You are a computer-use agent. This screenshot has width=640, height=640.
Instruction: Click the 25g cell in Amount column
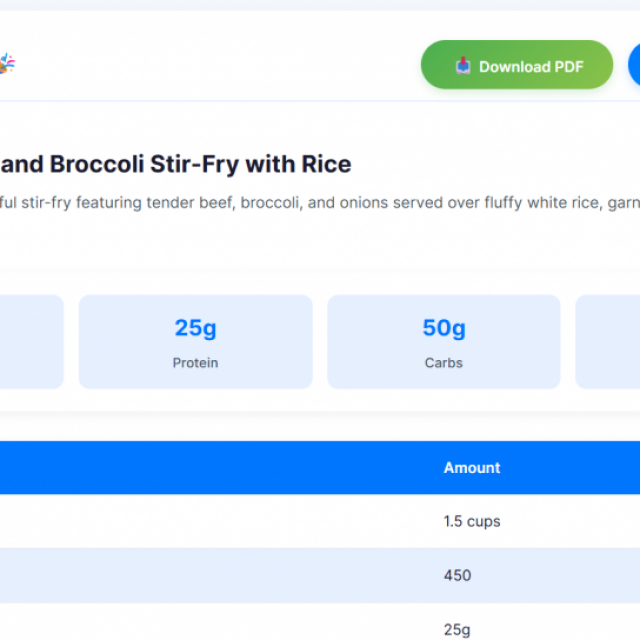click(457, 629)
